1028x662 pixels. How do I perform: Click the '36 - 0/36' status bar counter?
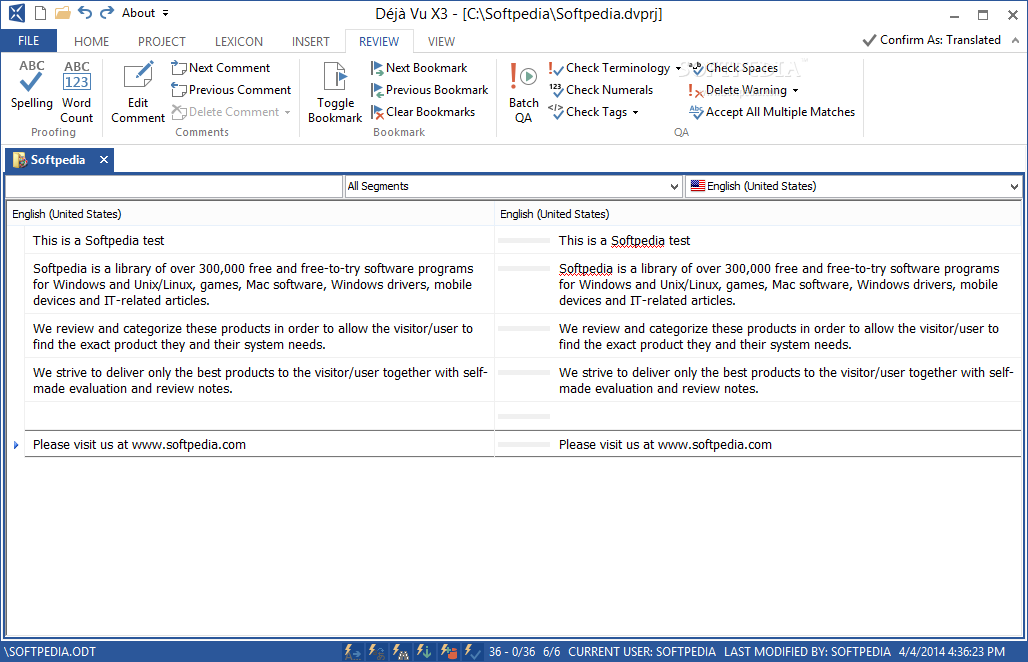(x=512, y=652)
